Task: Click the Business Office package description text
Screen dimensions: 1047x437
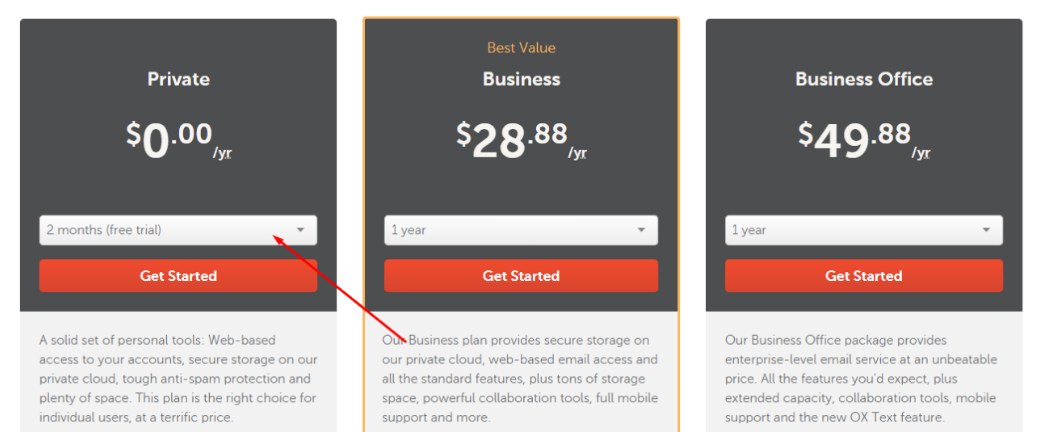Action: 860,379
